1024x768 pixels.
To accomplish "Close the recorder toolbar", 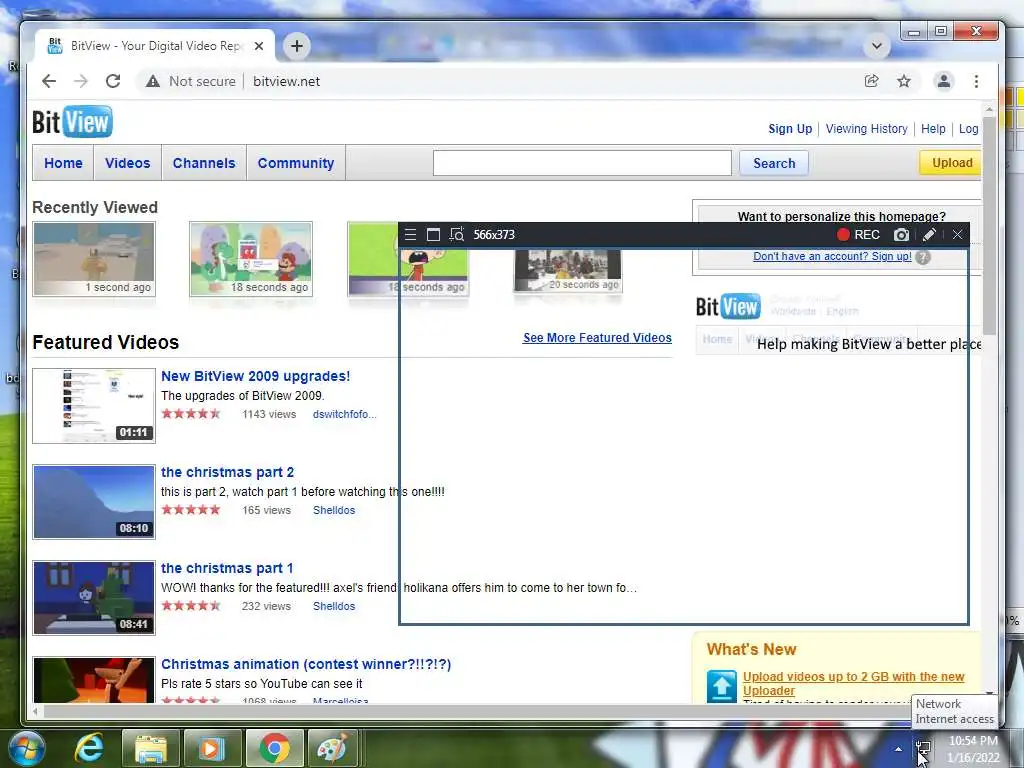I will click(x=957, y=234).
